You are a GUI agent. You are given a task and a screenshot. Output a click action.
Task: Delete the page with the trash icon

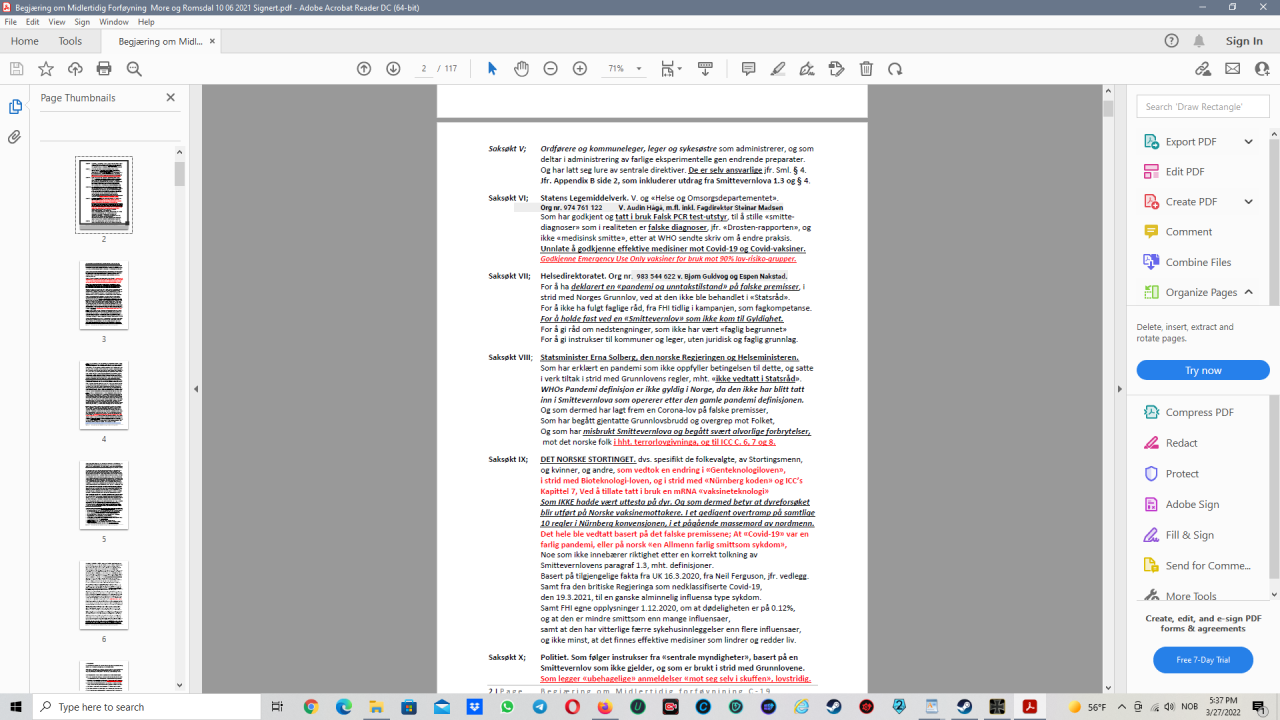866,69
